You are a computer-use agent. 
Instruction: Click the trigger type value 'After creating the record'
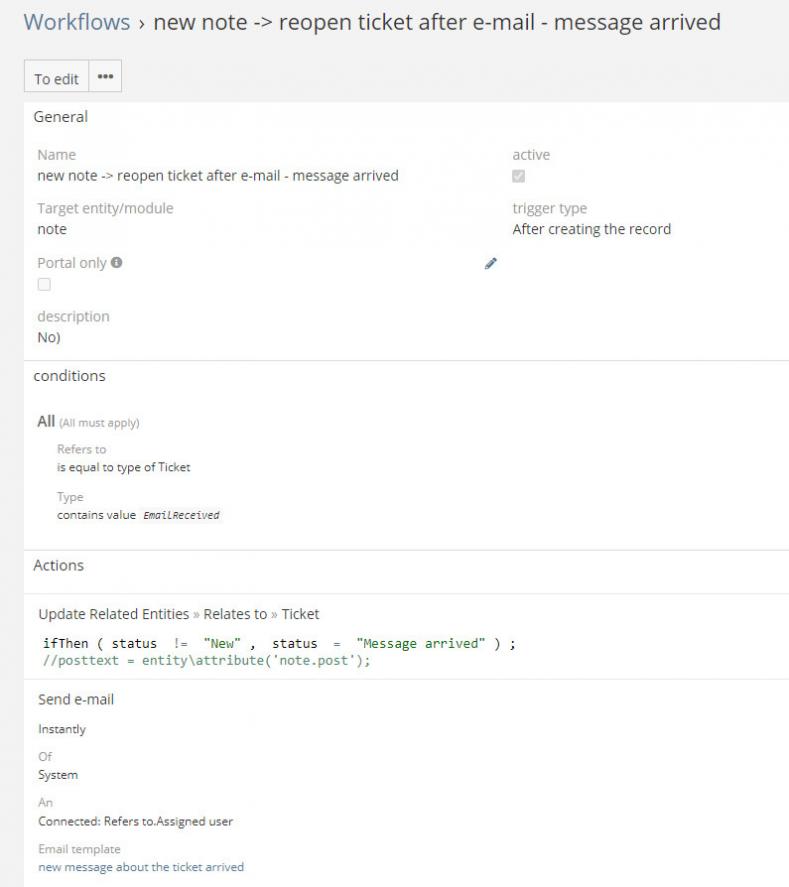point(591,229)
